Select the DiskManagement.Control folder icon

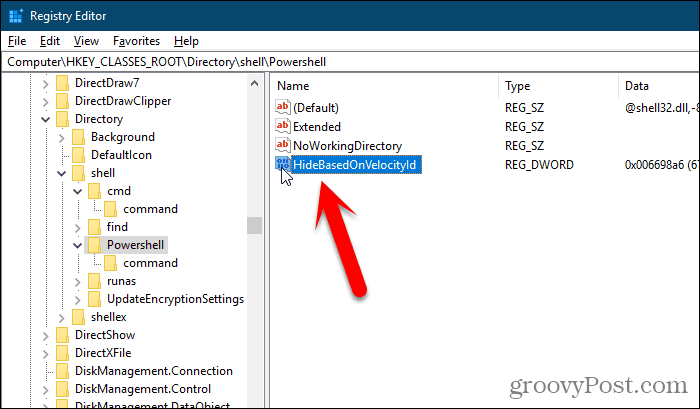[x=62, y=389]
